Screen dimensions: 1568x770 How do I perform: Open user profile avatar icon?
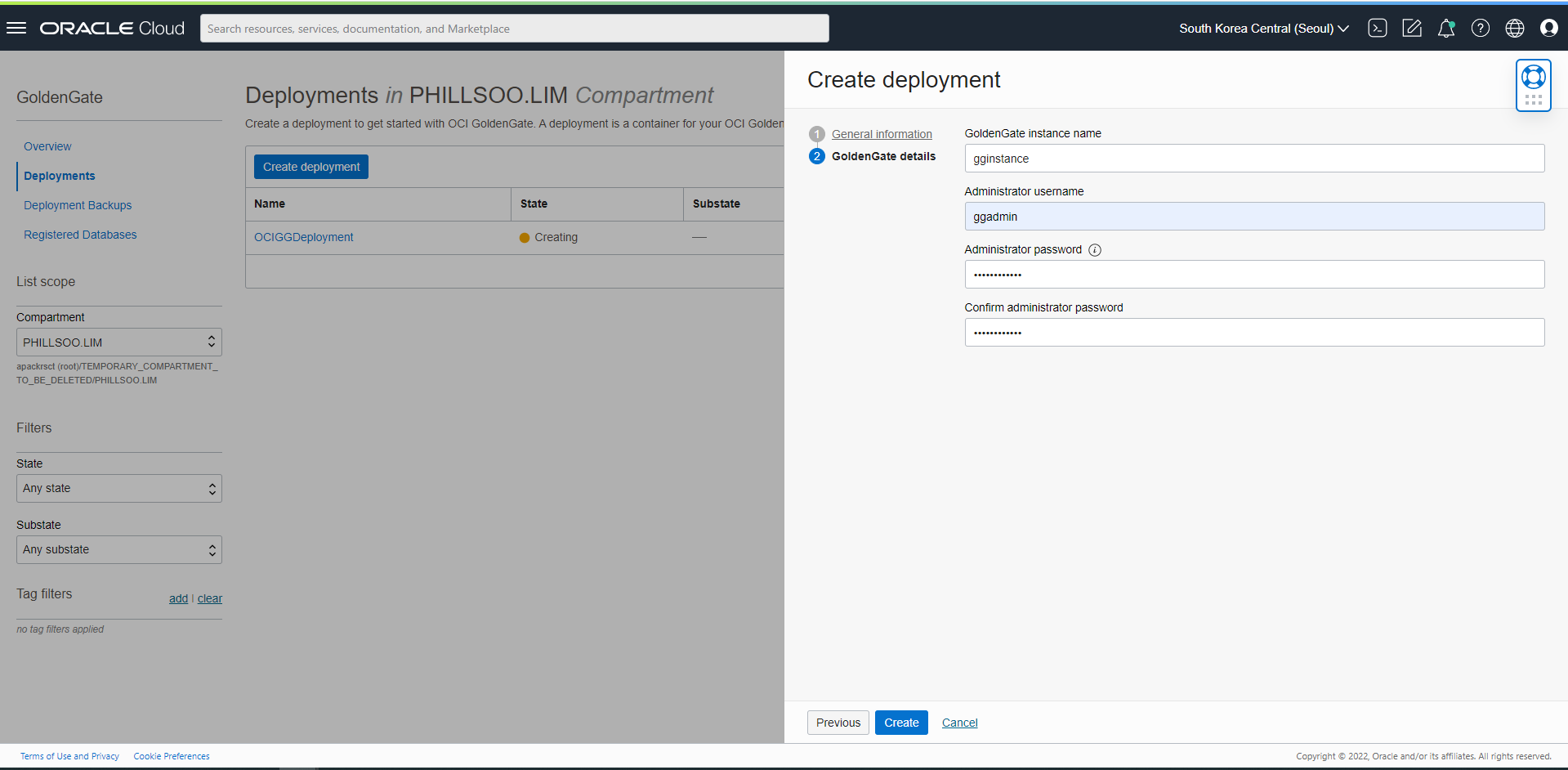coord(1549,28)
